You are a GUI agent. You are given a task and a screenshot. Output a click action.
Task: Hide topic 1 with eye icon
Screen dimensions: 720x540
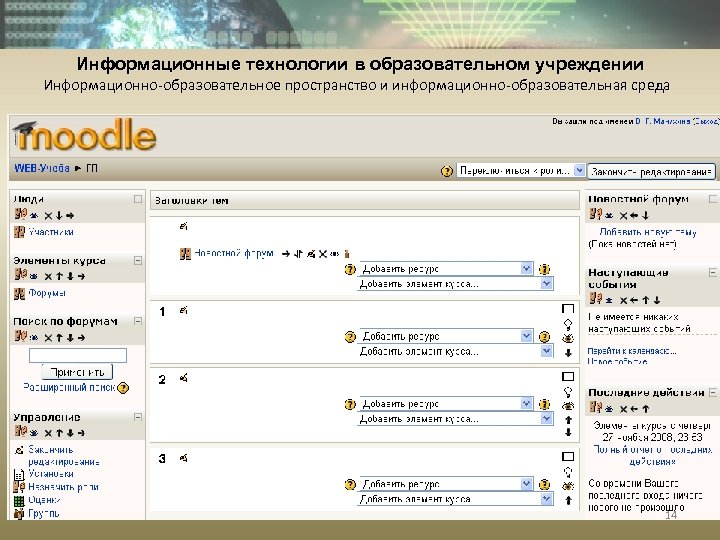click(x=568, y=339)
